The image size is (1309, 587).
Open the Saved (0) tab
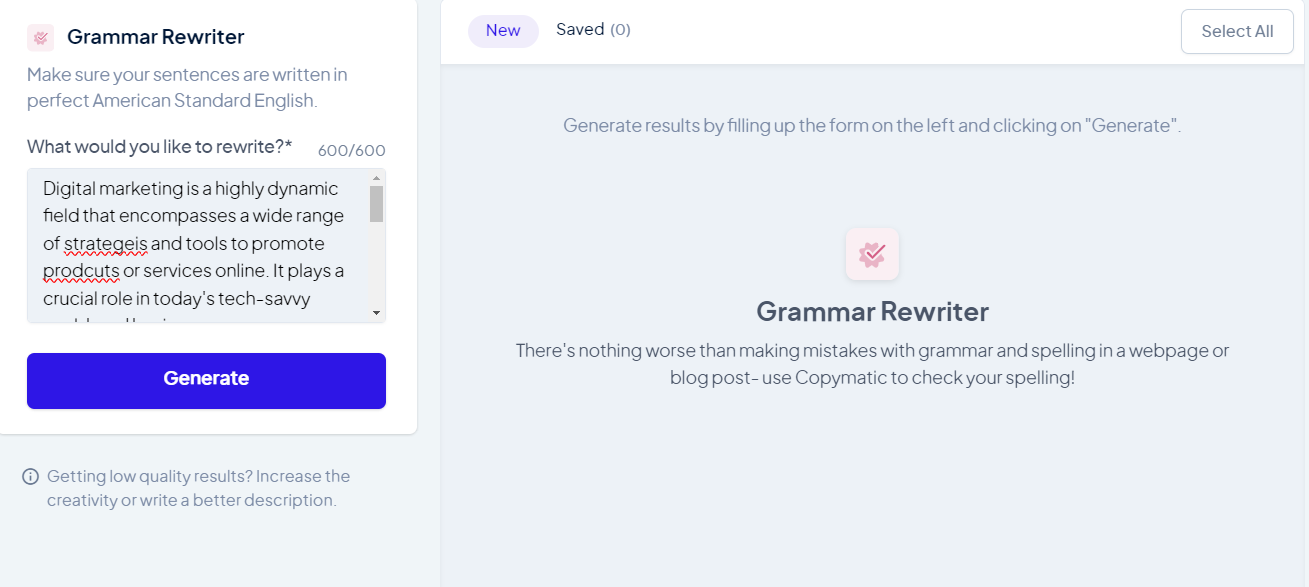pos(593,30)
